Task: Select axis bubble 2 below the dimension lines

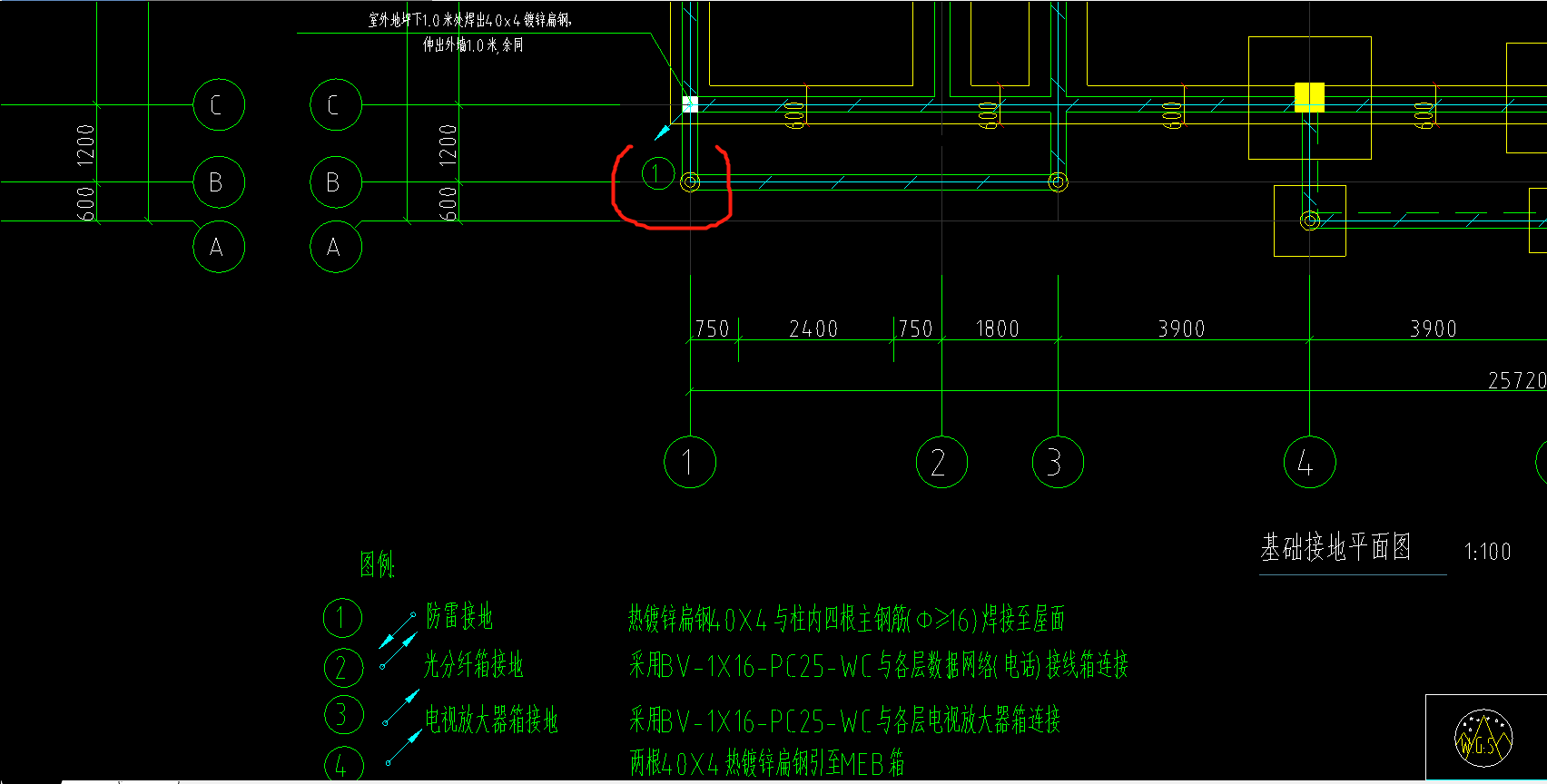Action: pyautogui.click(x=941, y=462)
